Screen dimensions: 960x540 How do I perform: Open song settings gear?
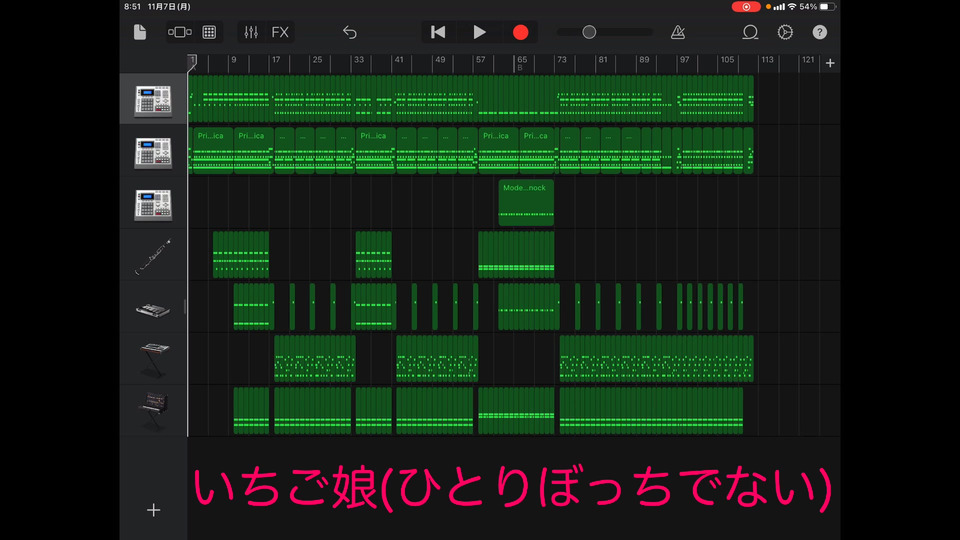(785, 32)
